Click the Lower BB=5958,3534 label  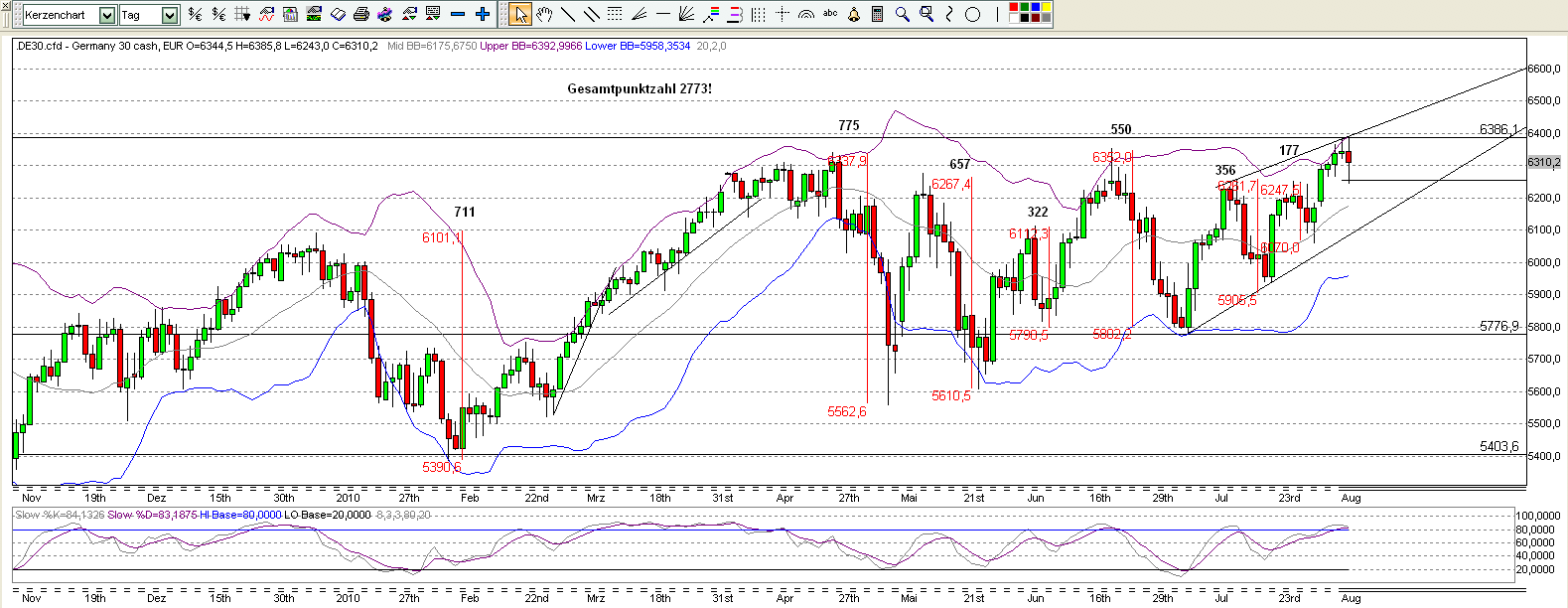pyautogui.click(x=638, y=46)
